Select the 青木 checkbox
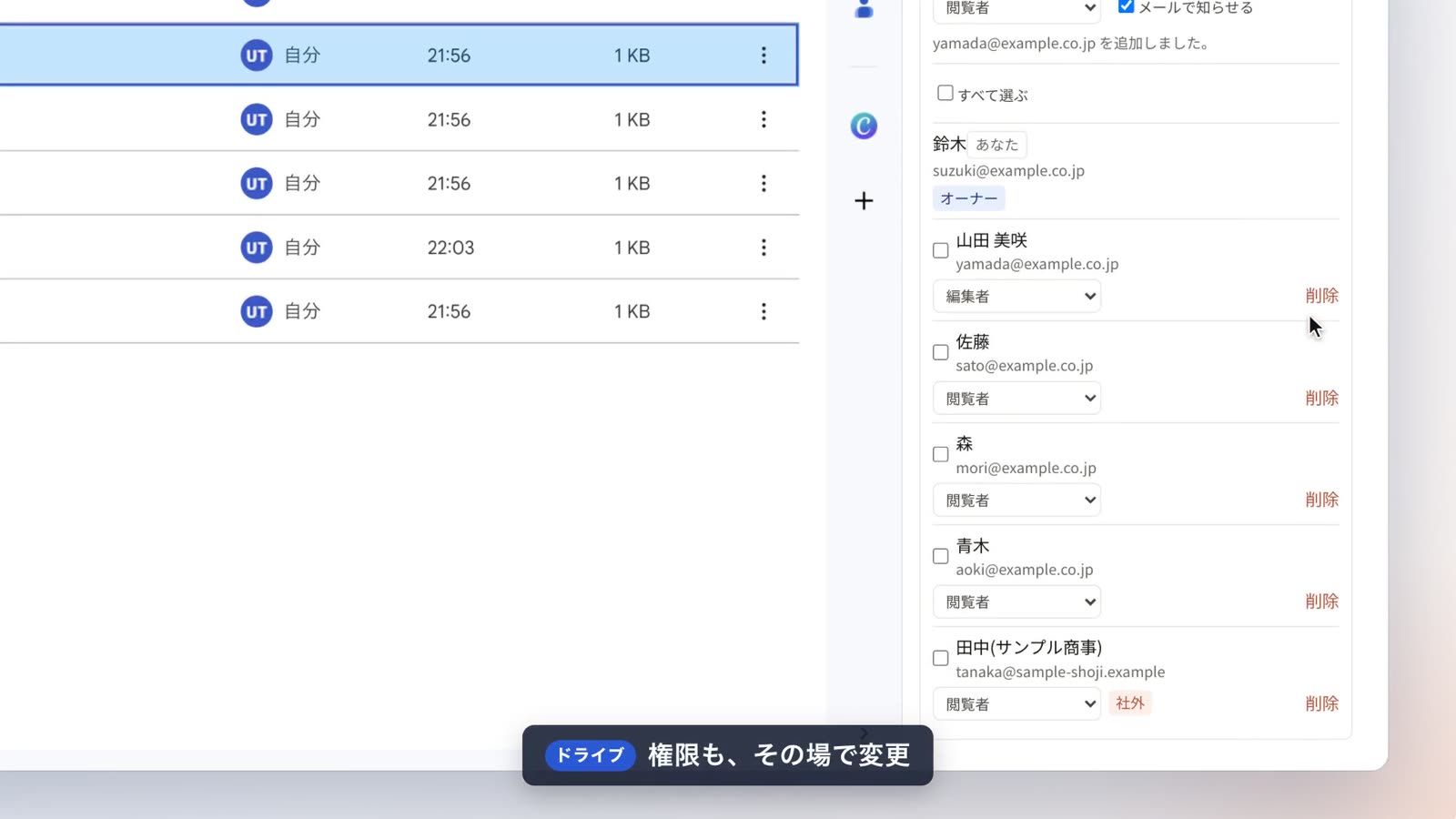The height and width of the screenshot is (819, 1456). (x=941, y=556)
